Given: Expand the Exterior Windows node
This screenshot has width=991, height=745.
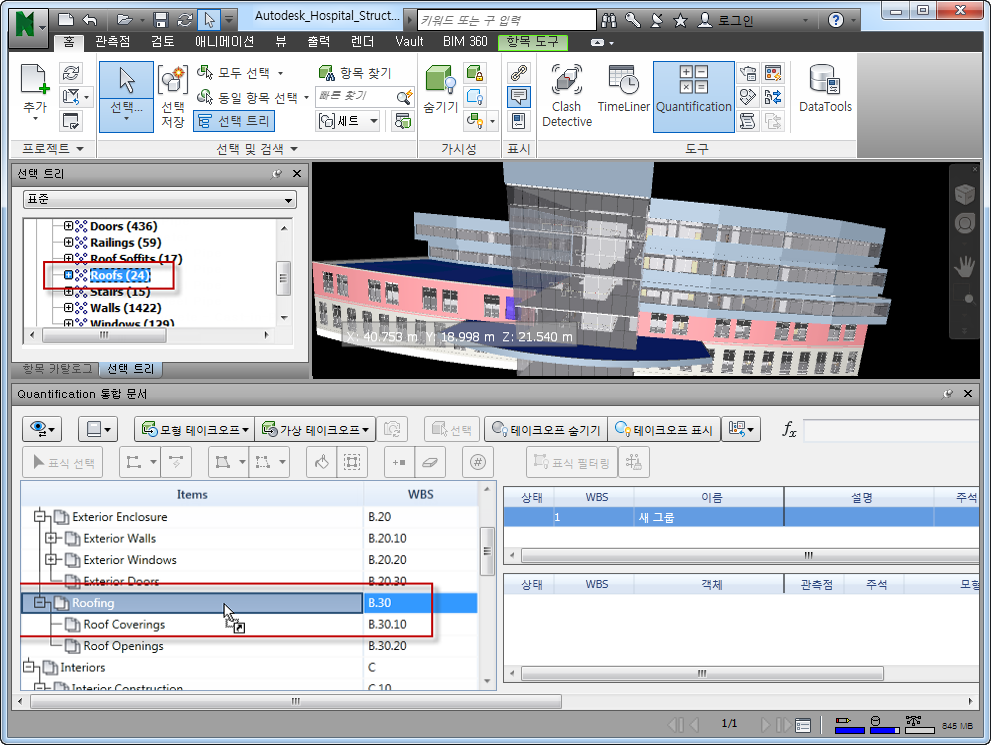Looking at the screenshot, I should [51, 560].
